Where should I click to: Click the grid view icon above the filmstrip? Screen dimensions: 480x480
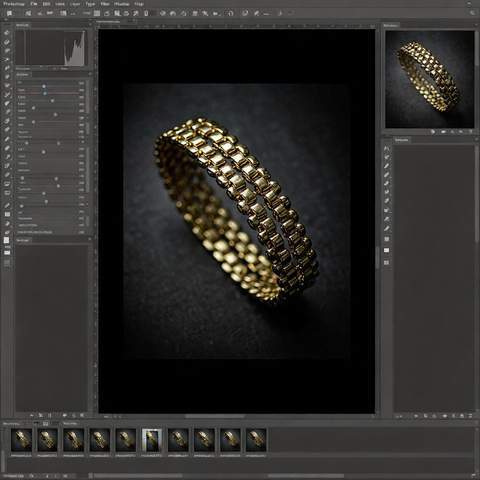(46, 423)
